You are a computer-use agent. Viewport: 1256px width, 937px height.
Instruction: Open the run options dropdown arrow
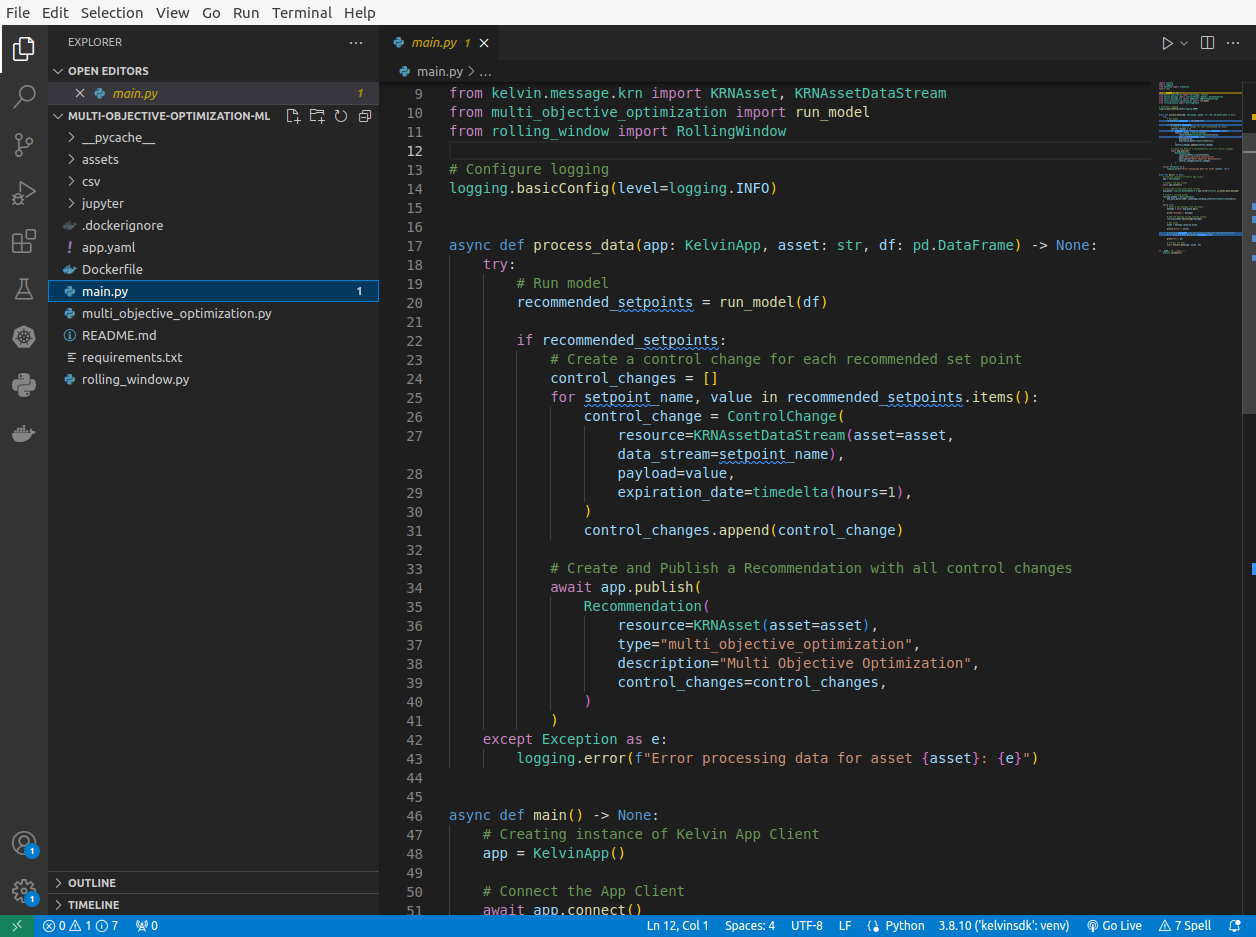pyautogui.click(x=1185, y=43)
